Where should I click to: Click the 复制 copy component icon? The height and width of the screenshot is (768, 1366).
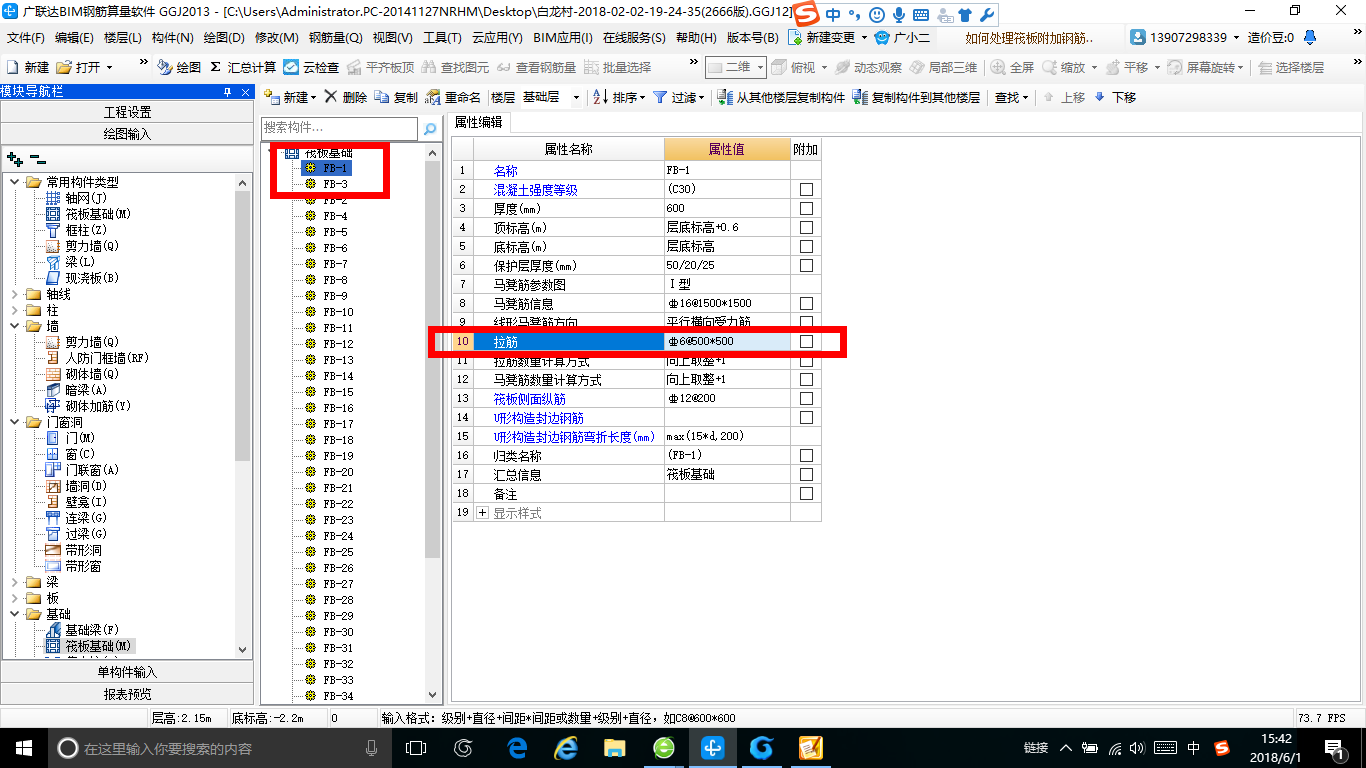pyautogui.click(x=382, y=97)
